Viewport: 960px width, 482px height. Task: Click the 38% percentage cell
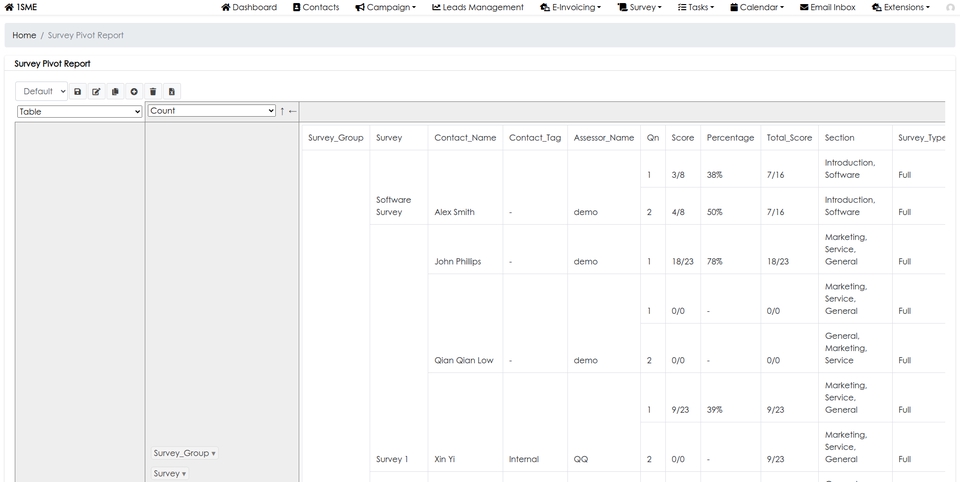714,175
